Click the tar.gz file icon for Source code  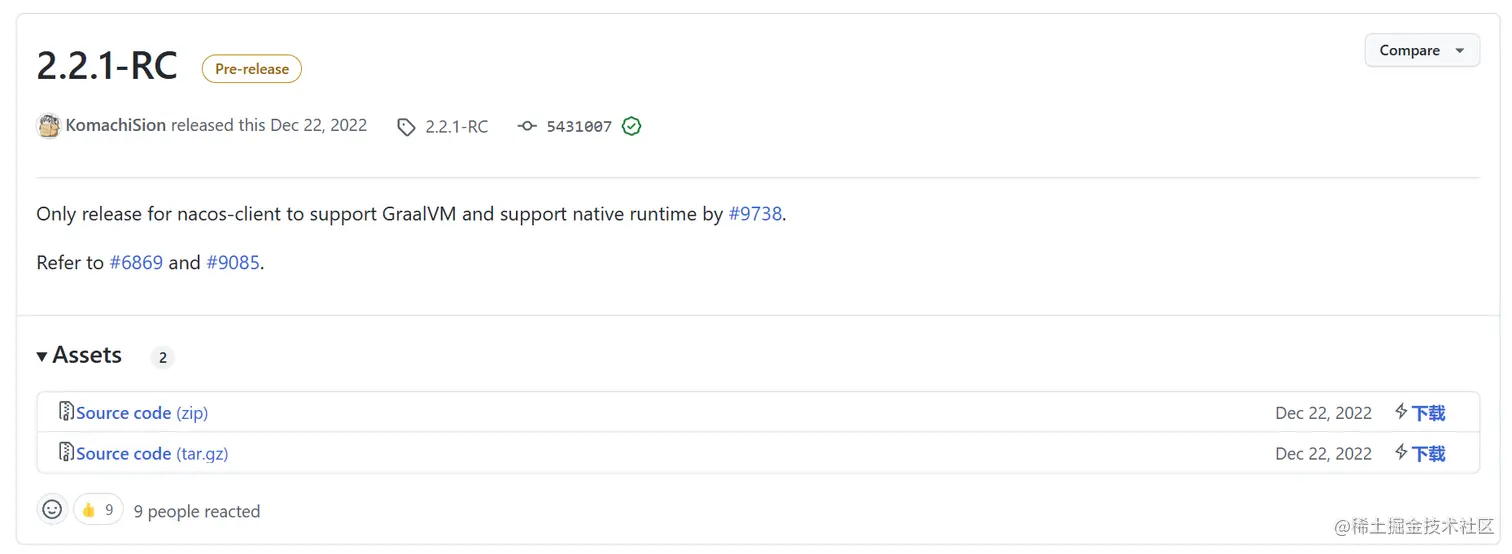(x=66, y=452)
